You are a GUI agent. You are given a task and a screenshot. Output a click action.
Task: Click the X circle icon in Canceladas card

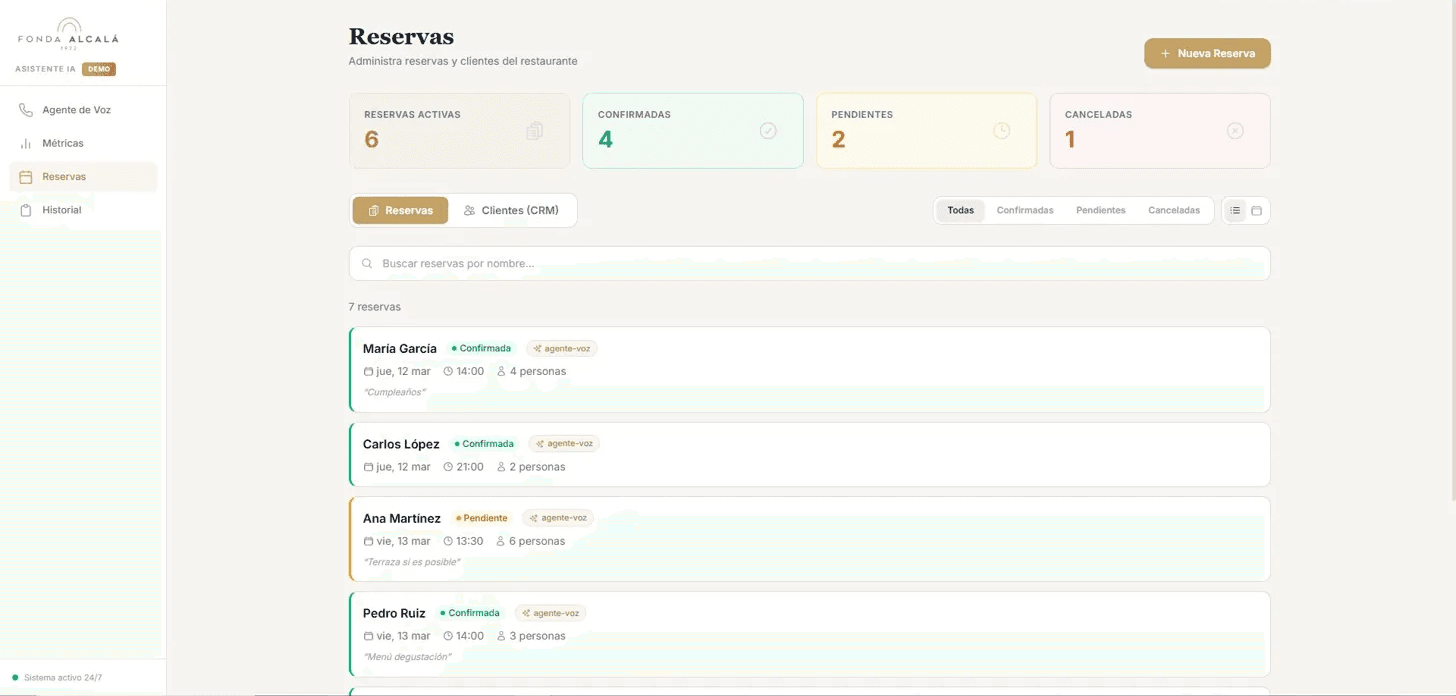pos(1235,131)
